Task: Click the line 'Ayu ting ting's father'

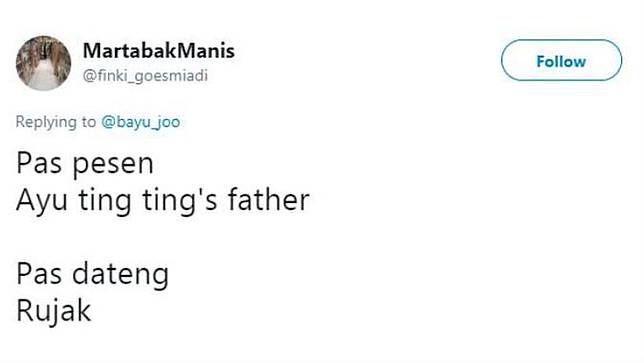Action: (163, 201)
